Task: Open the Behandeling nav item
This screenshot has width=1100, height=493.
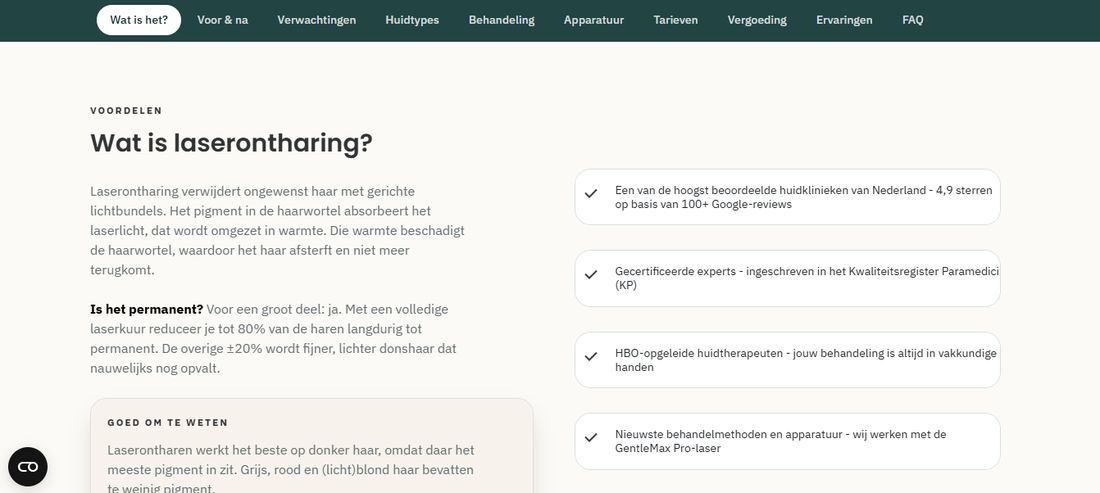Action: [x=502, y=20]
